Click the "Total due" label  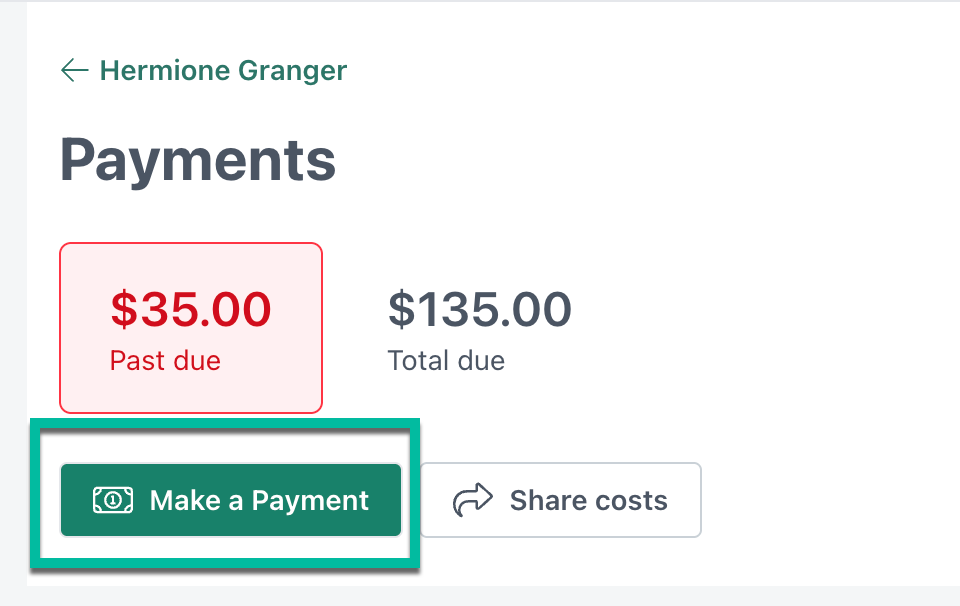pyautogui.click(x=446, y=361)
